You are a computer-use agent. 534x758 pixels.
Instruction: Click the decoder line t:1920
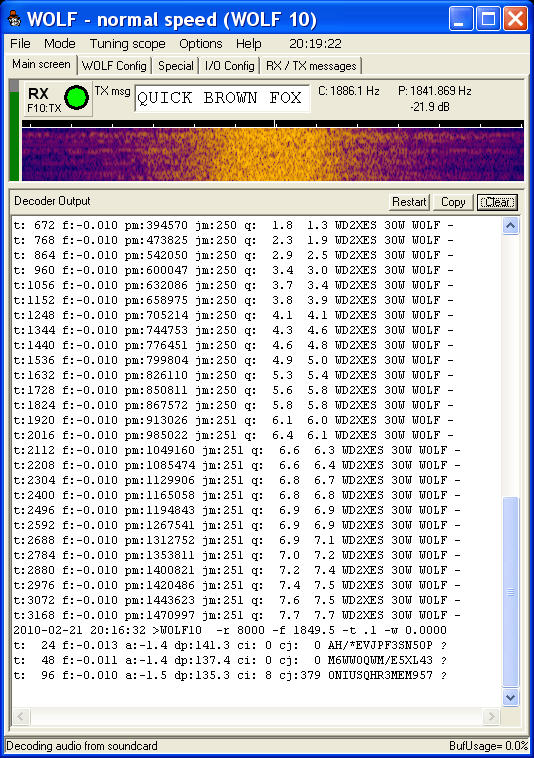[x=233, y=420]
